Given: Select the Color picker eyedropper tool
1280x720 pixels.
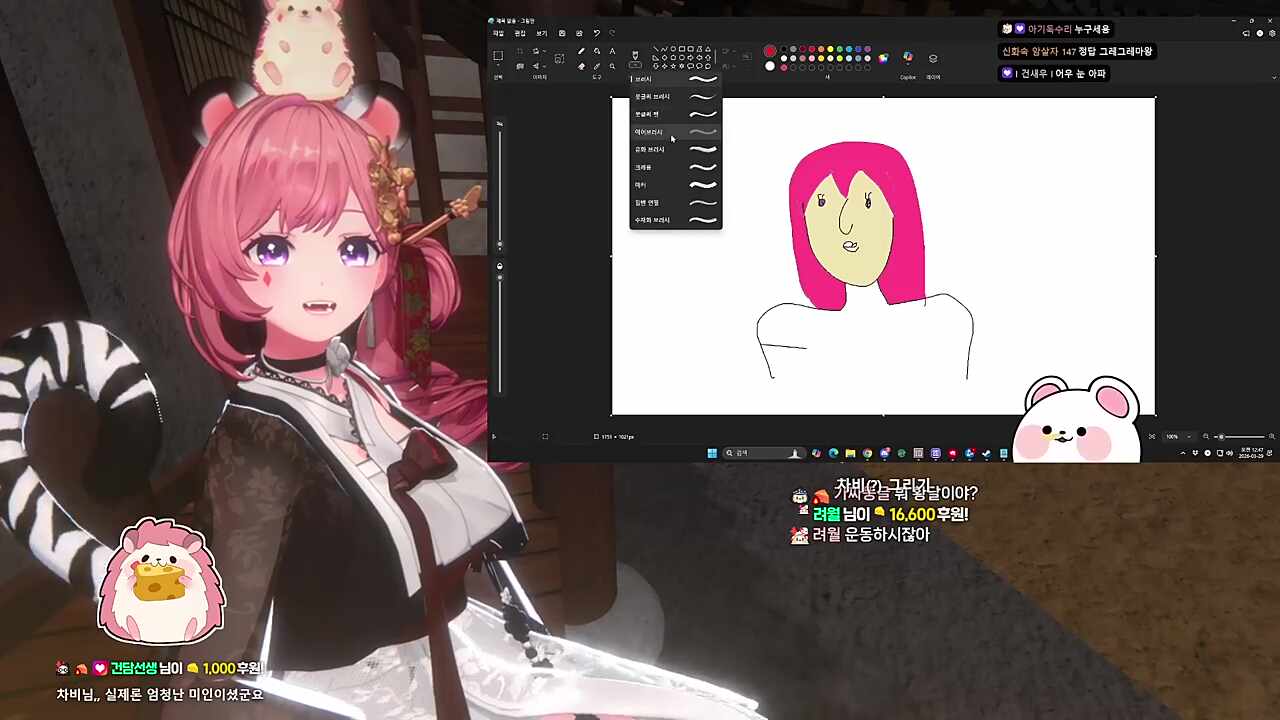Looking at the screenshot, I should point(597,66).
